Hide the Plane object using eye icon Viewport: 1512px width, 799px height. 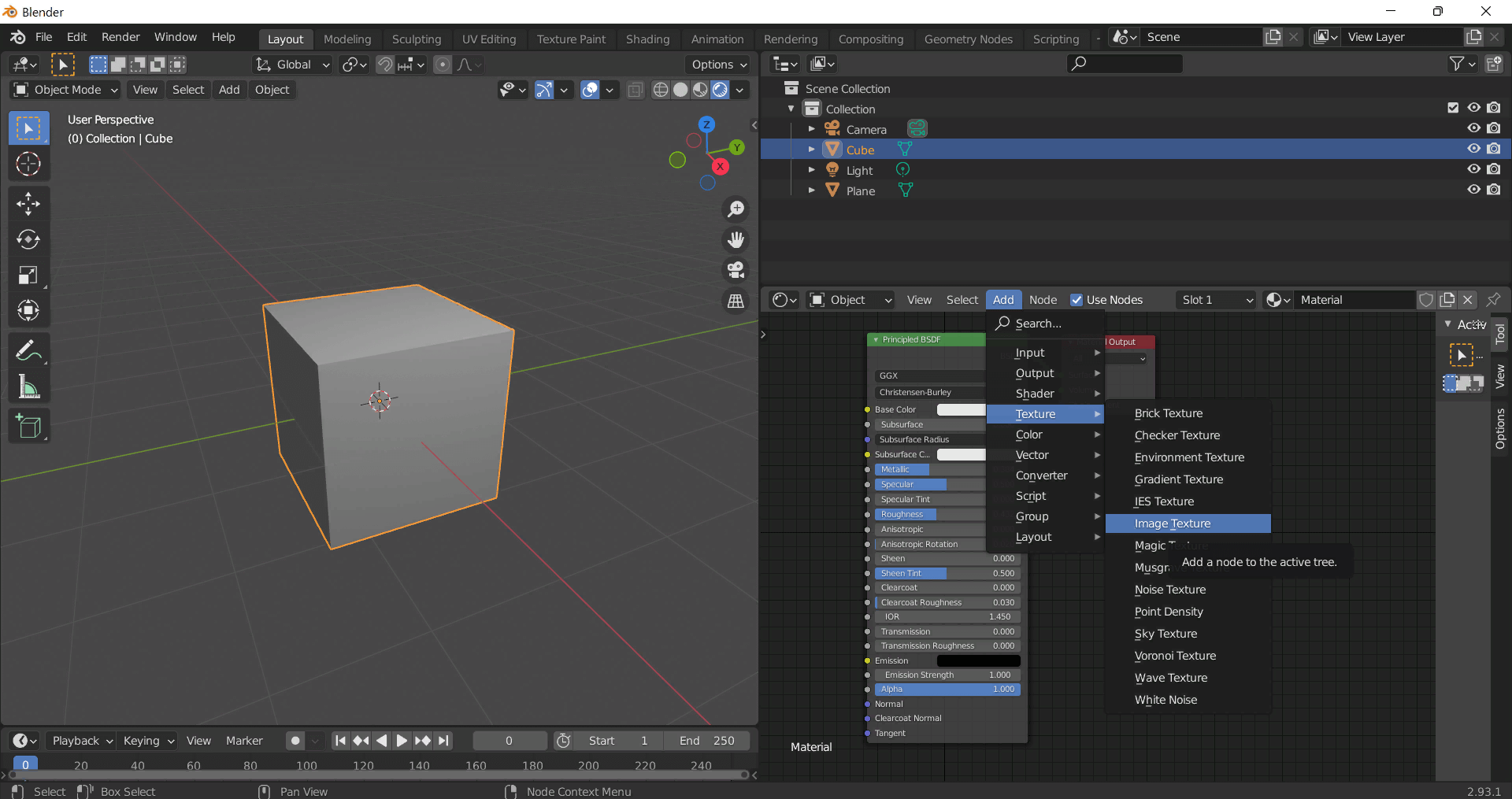(1473, 190)
